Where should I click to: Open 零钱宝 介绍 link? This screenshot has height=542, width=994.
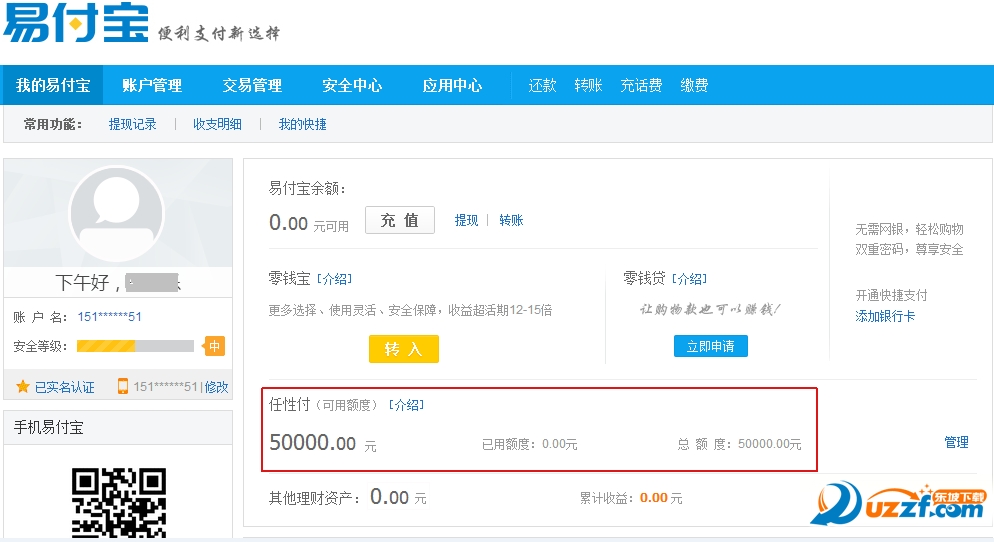334,279
